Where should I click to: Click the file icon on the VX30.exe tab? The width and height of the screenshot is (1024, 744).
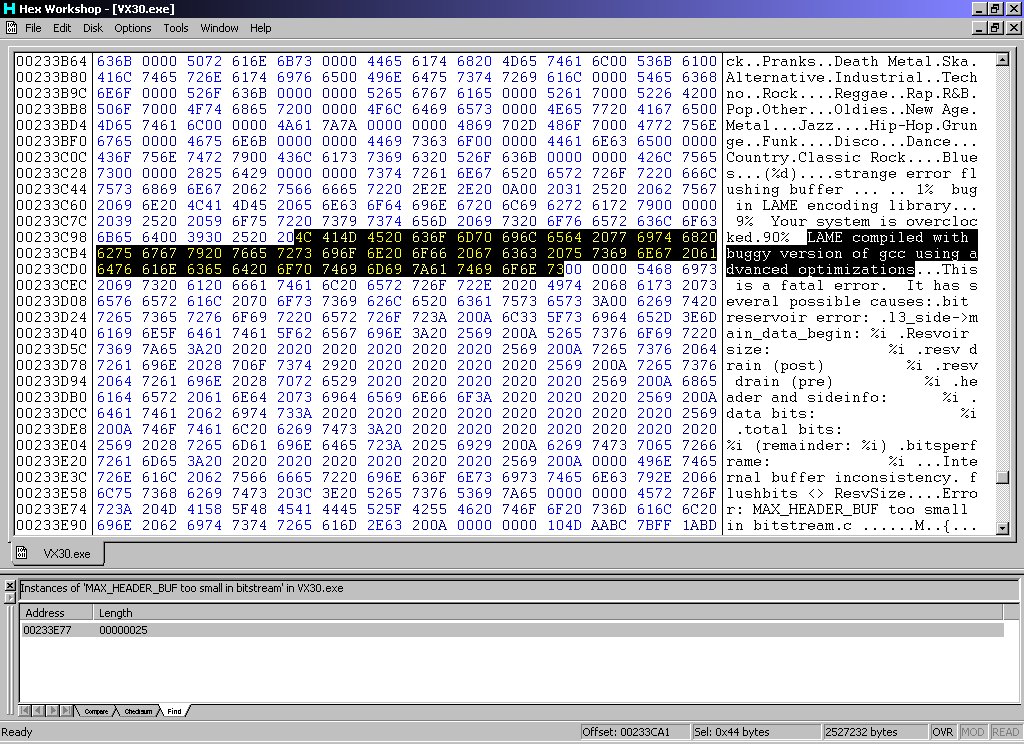click(22, 553)
